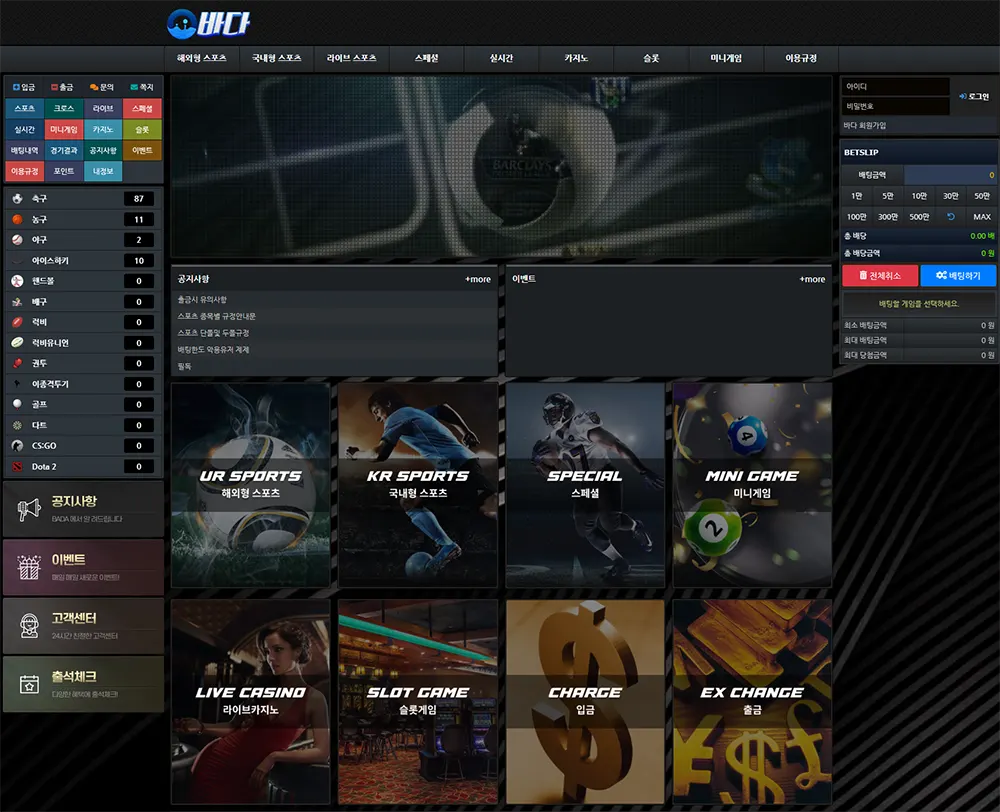This screenshot has height=812, width=1000.
Task: Select the 농구 basketball icon
Action: tap(17, 219)
